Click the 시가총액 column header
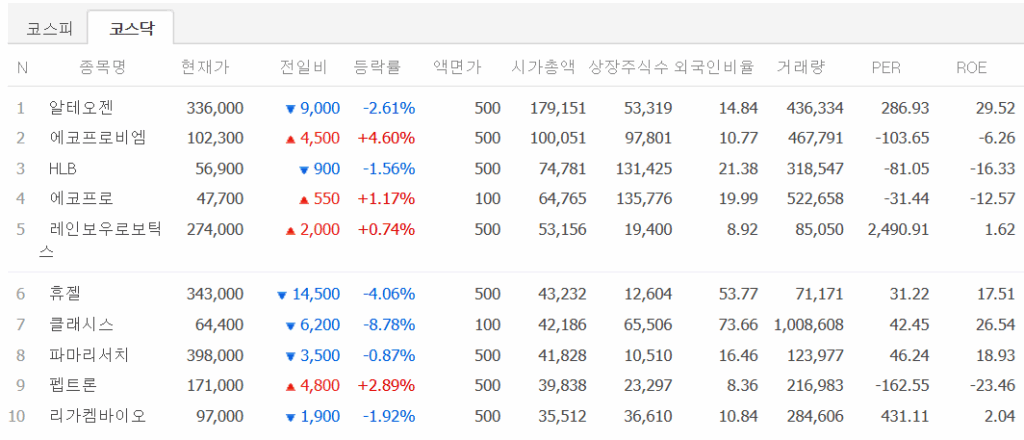Viewport: 1024px width, 440px height. 544,67
